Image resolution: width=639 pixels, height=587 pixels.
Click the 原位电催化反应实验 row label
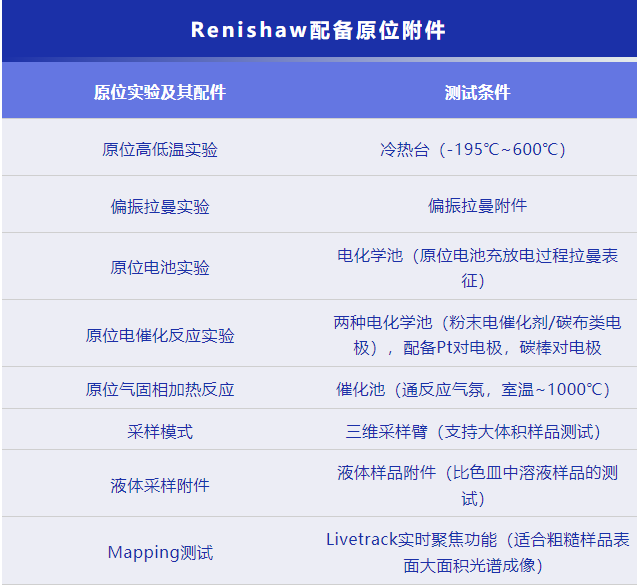point(160,335)
